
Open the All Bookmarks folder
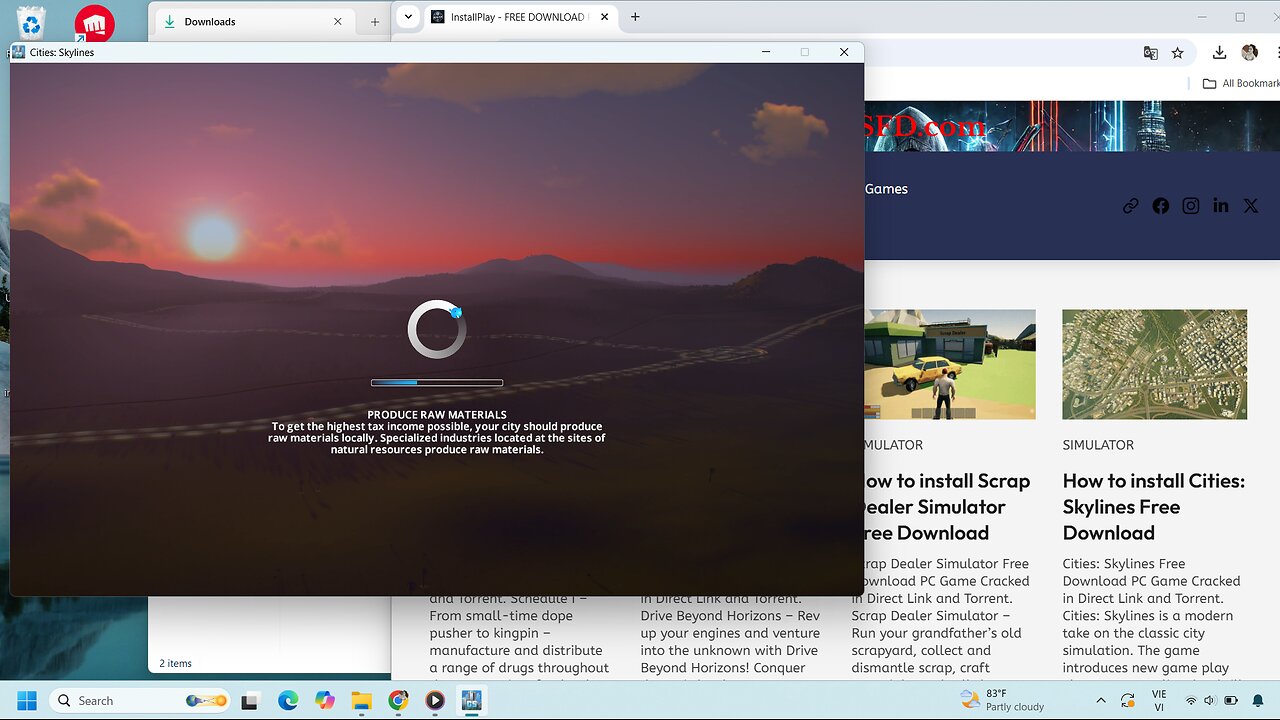pyautogui.click(x=1241, y=83)
